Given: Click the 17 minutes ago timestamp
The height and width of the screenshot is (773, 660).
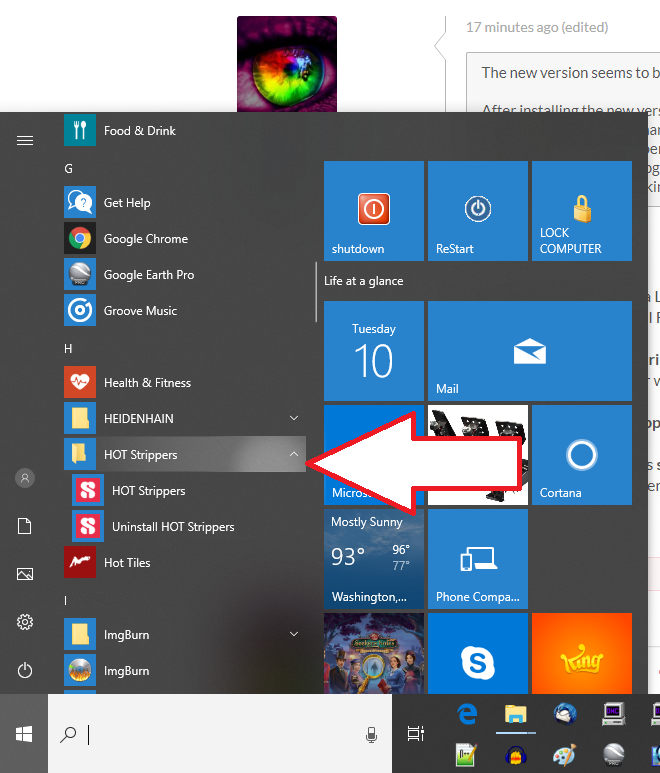Looking at the screenshot, I should [537, 27].
